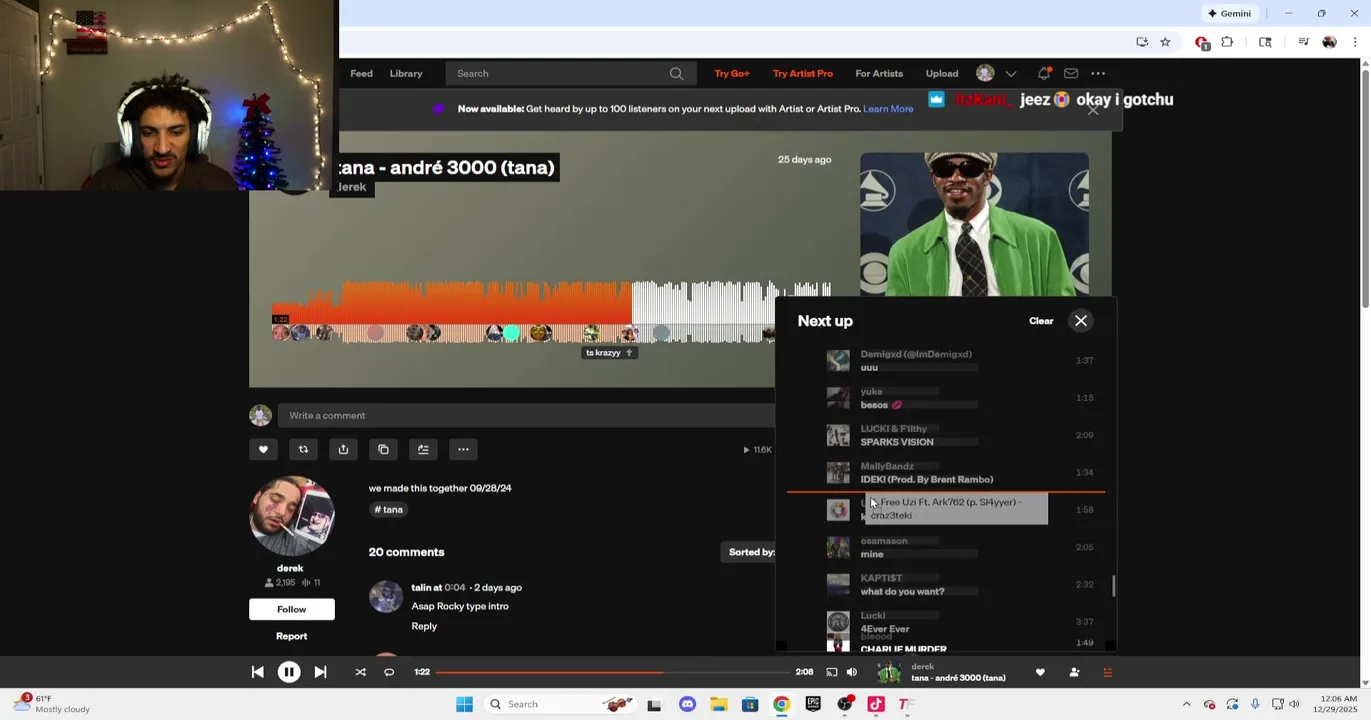Play 'uuu' by Demigxd in queue

tap(869, 367)
